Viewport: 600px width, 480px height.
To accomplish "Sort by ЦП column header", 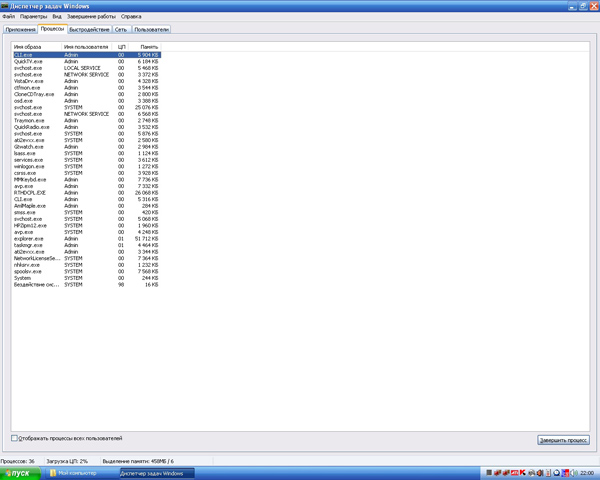I will pos(121,47).
